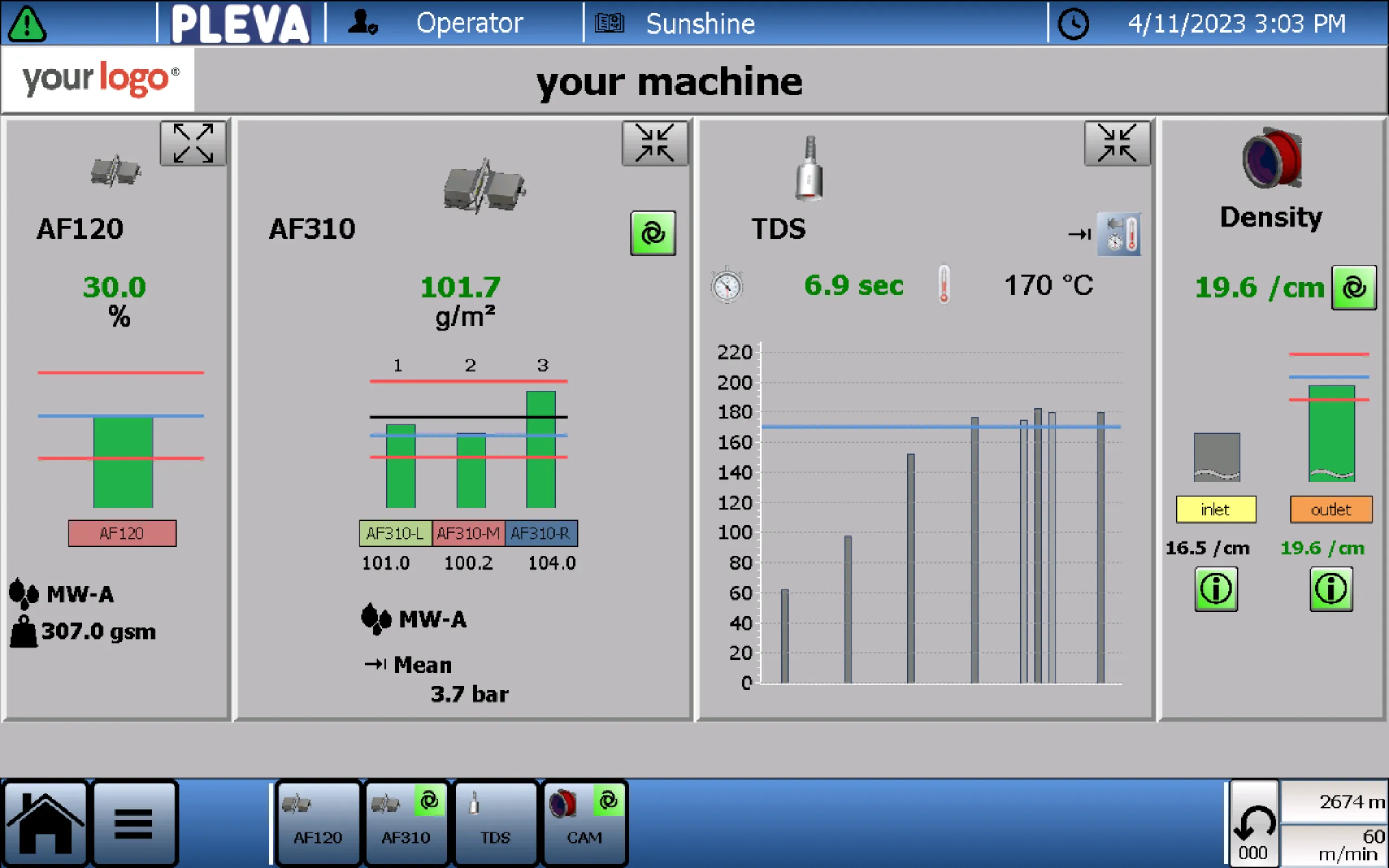Click the clock icon beside the date
The image size is (1389, 868).
[1073, 23]
